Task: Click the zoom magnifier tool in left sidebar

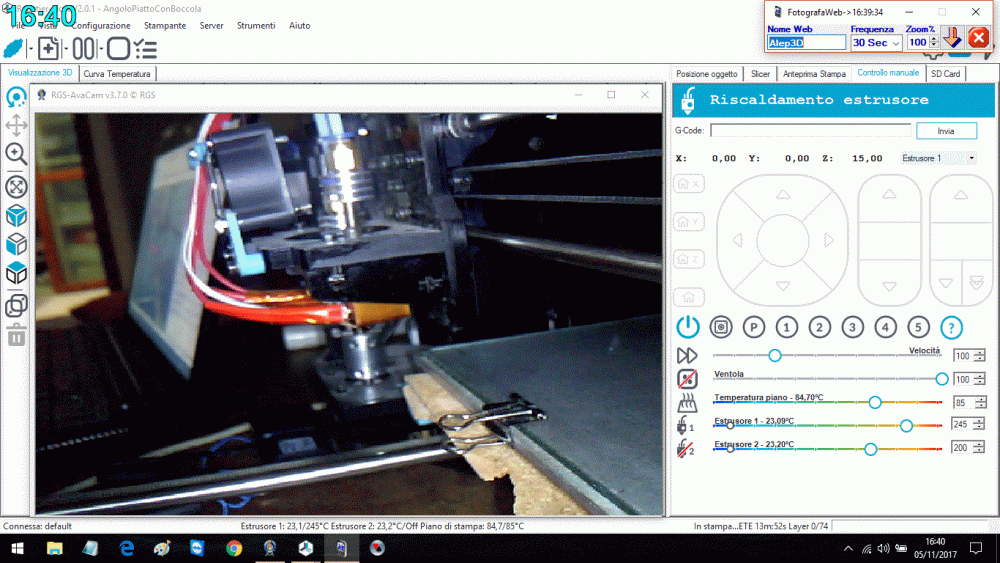Action: point(16,153)
